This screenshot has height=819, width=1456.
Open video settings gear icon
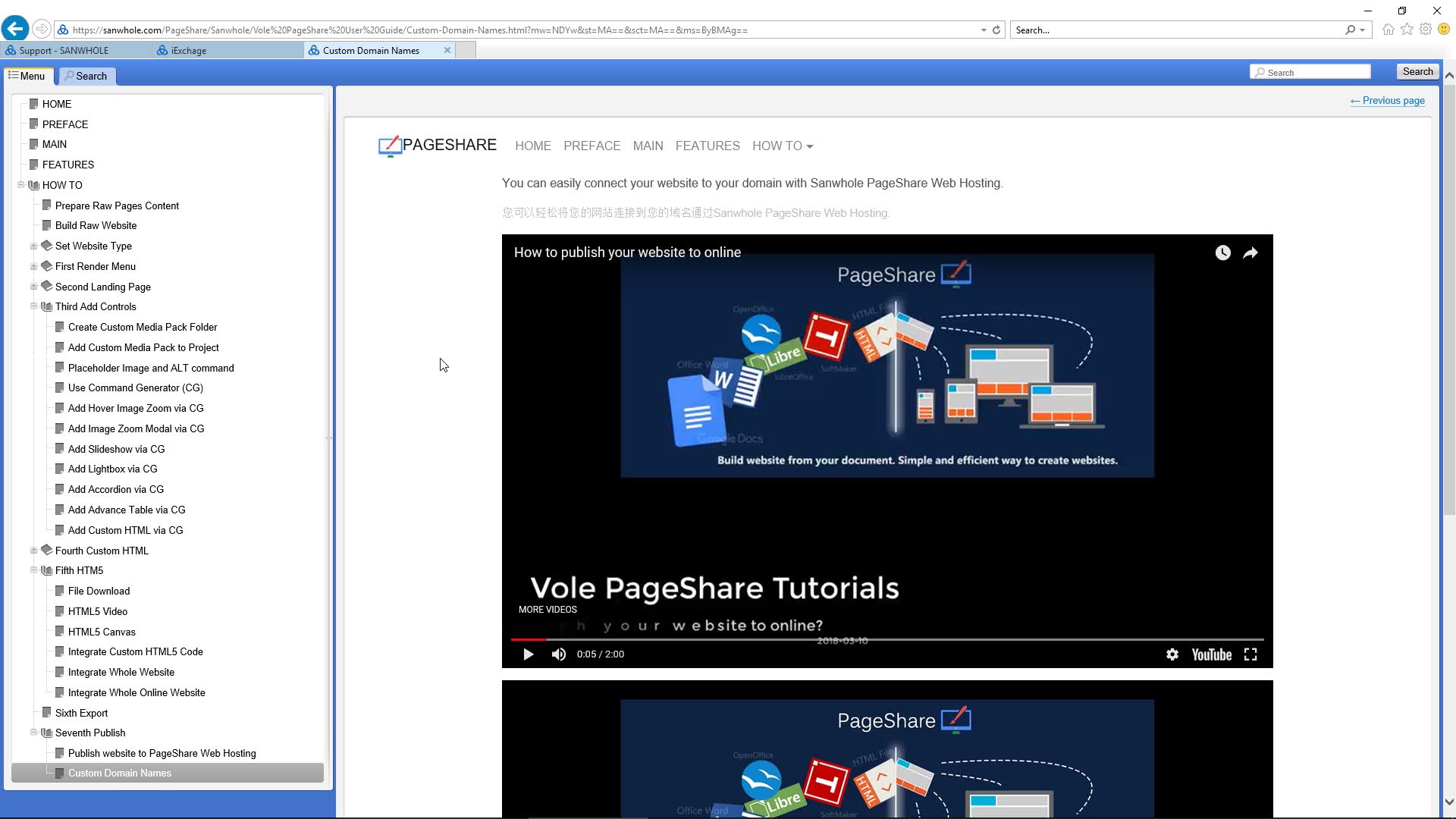point(1172,654)
